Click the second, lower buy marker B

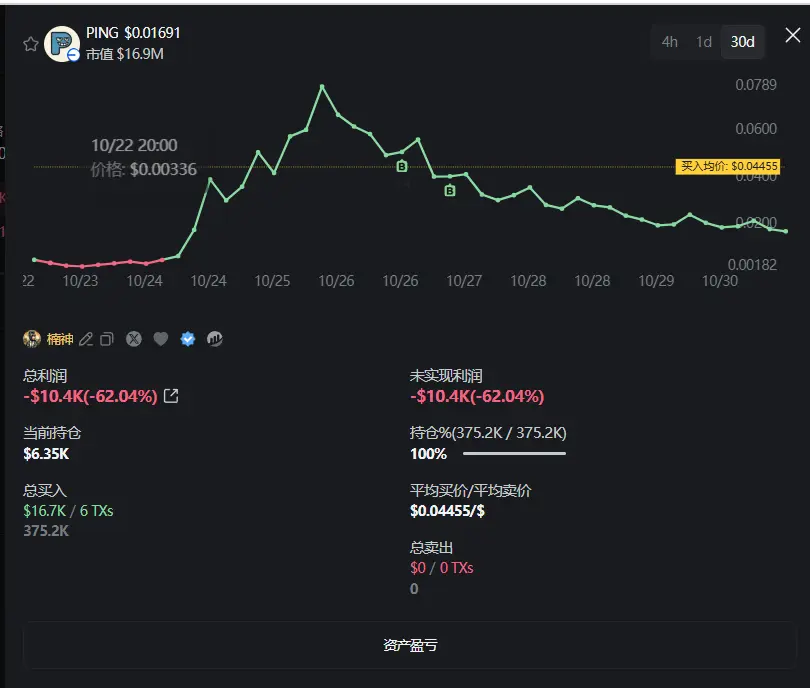[450, 191]
